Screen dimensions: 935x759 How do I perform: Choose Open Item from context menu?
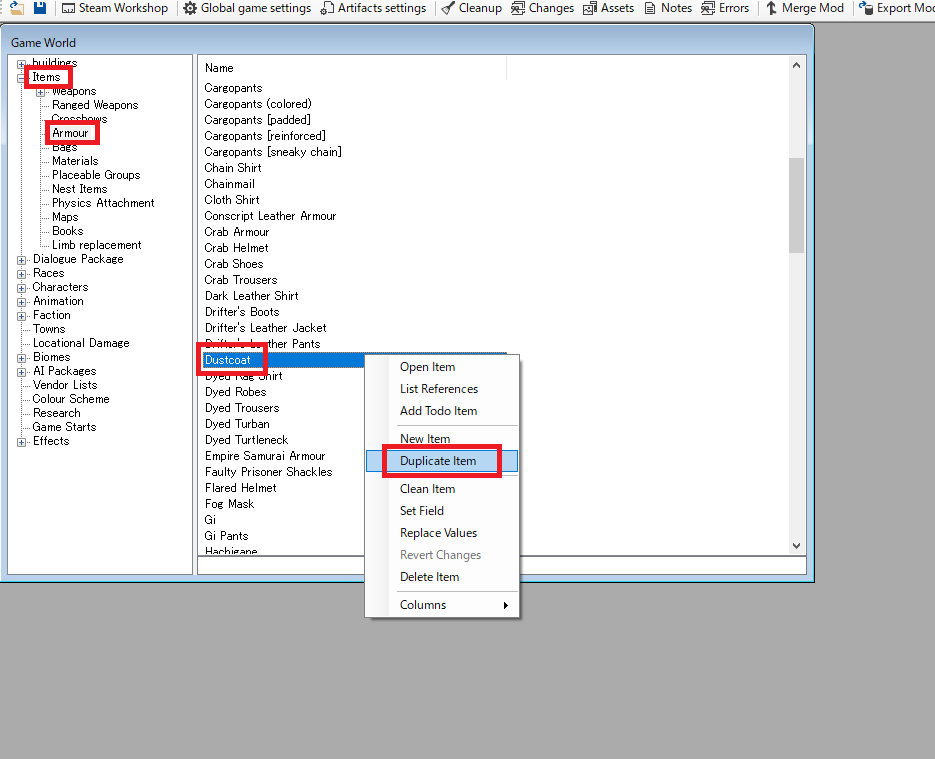[442, 367]
